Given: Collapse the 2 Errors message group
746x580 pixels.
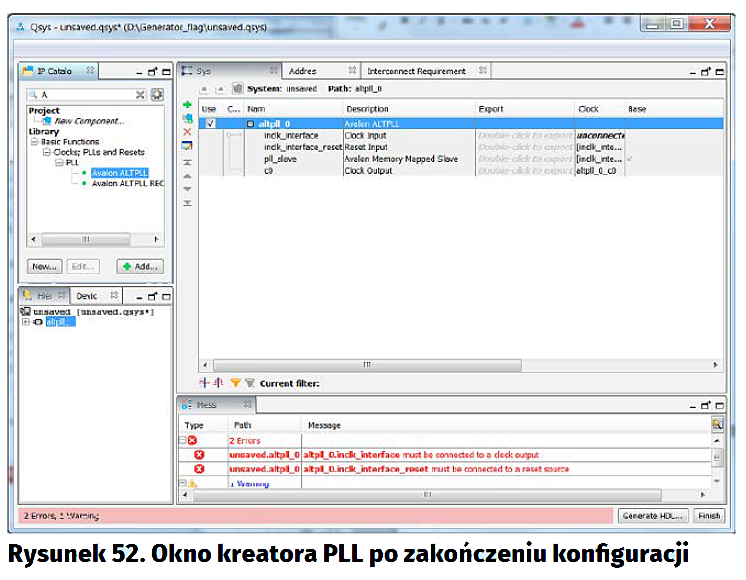Looking at the screenshot, I should click(182, 440).
